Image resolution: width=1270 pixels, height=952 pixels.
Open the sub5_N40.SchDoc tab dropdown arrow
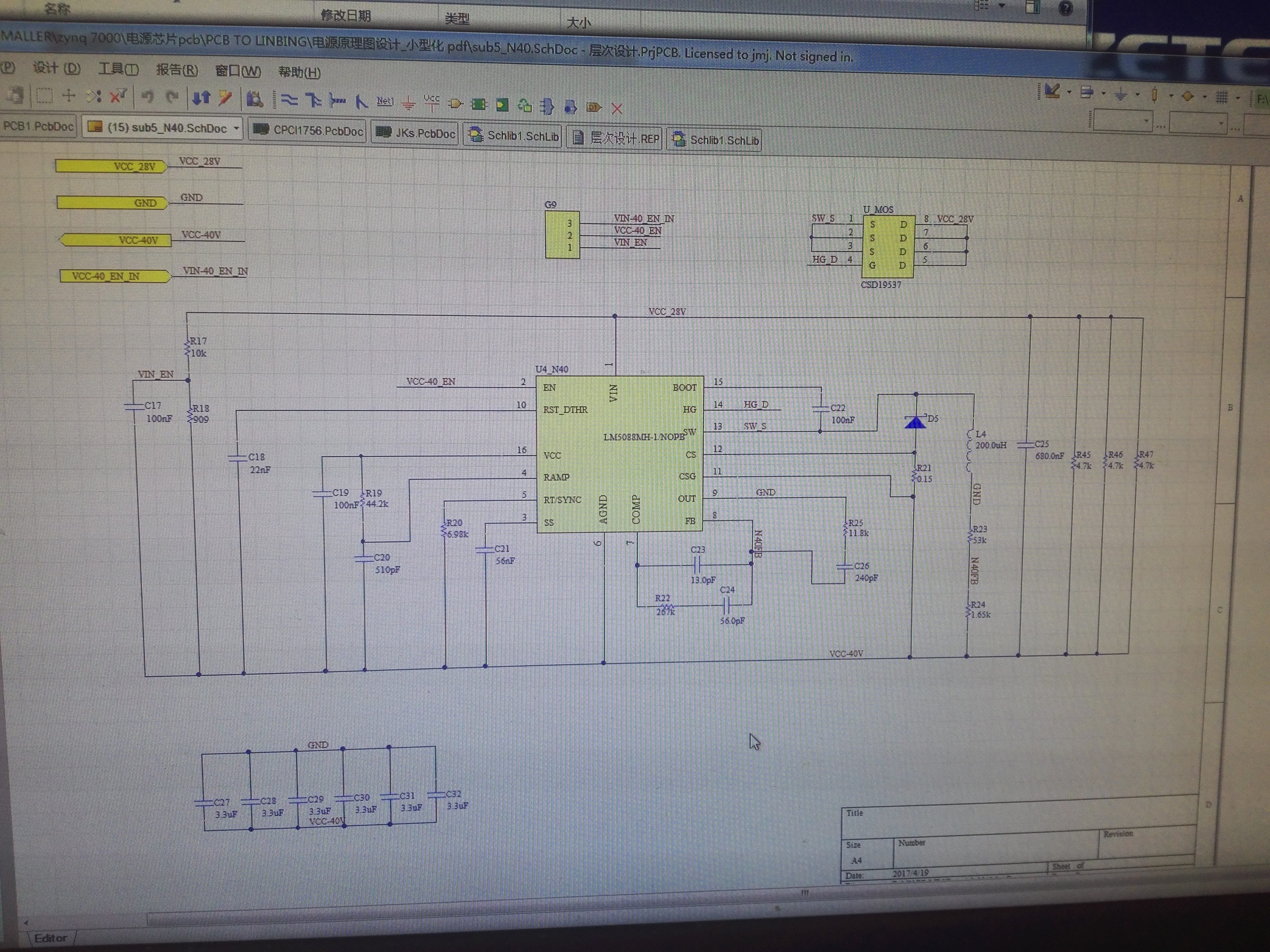tap(236, 129)
